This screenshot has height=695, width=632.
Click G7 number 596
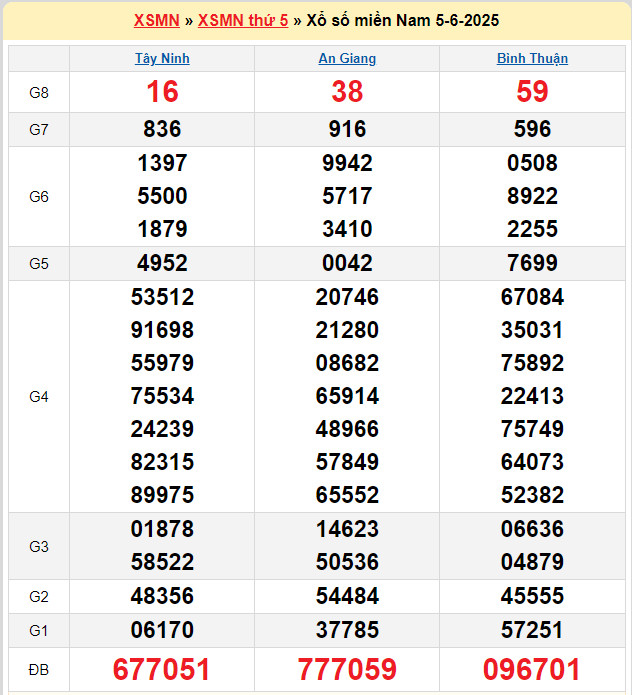(532, 129)
